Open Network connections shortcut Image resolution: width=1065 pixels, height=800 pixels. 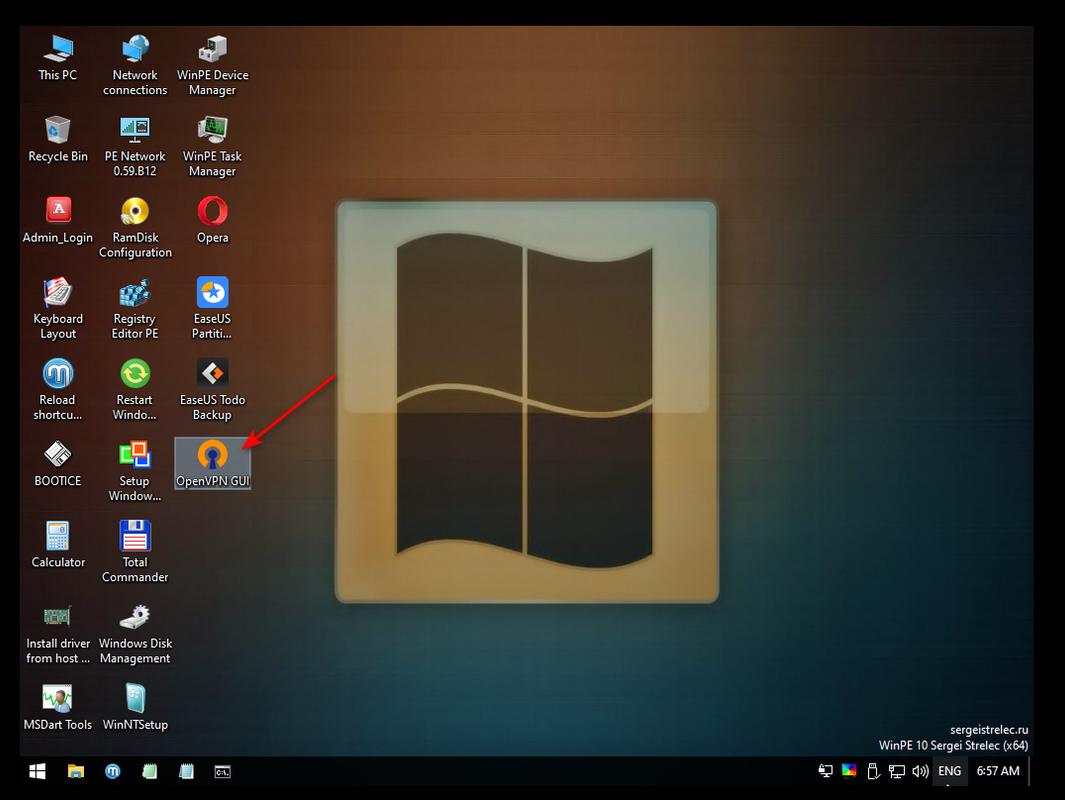(135, 66)
